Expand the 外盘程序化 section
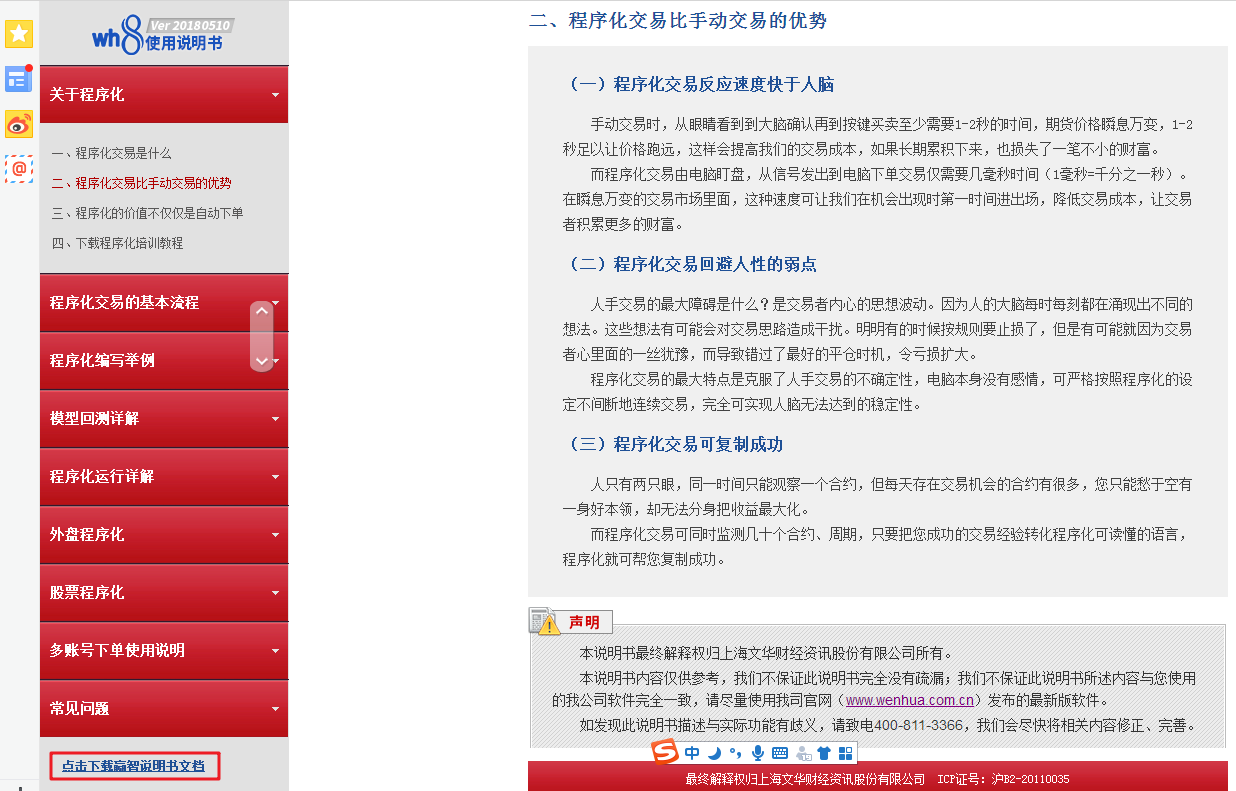Image resolution: width=1236 pixels, height=791 pixels. click(x=164, y=535)
